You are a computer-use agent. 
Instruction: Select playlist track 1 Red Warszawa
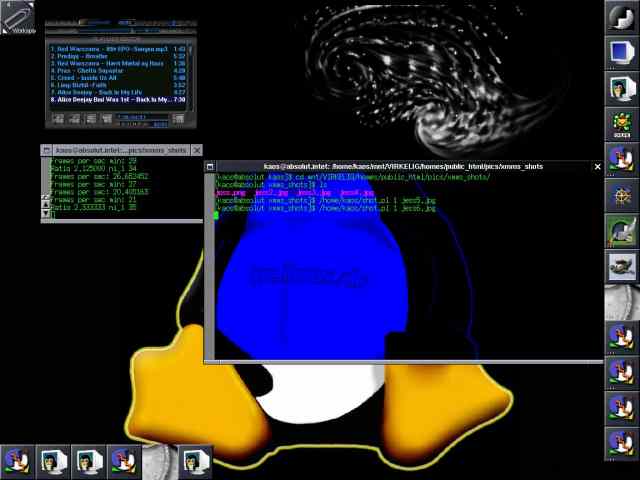click(x=118, y=49)
